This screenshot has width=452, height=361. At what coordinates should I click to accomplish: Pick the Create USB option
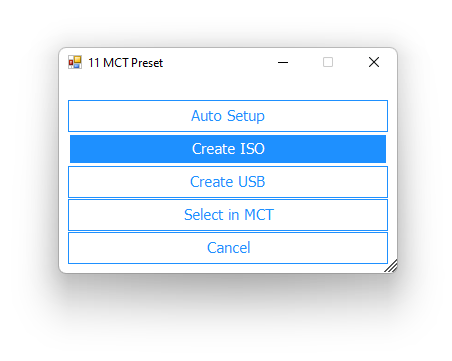coord(228,182)
